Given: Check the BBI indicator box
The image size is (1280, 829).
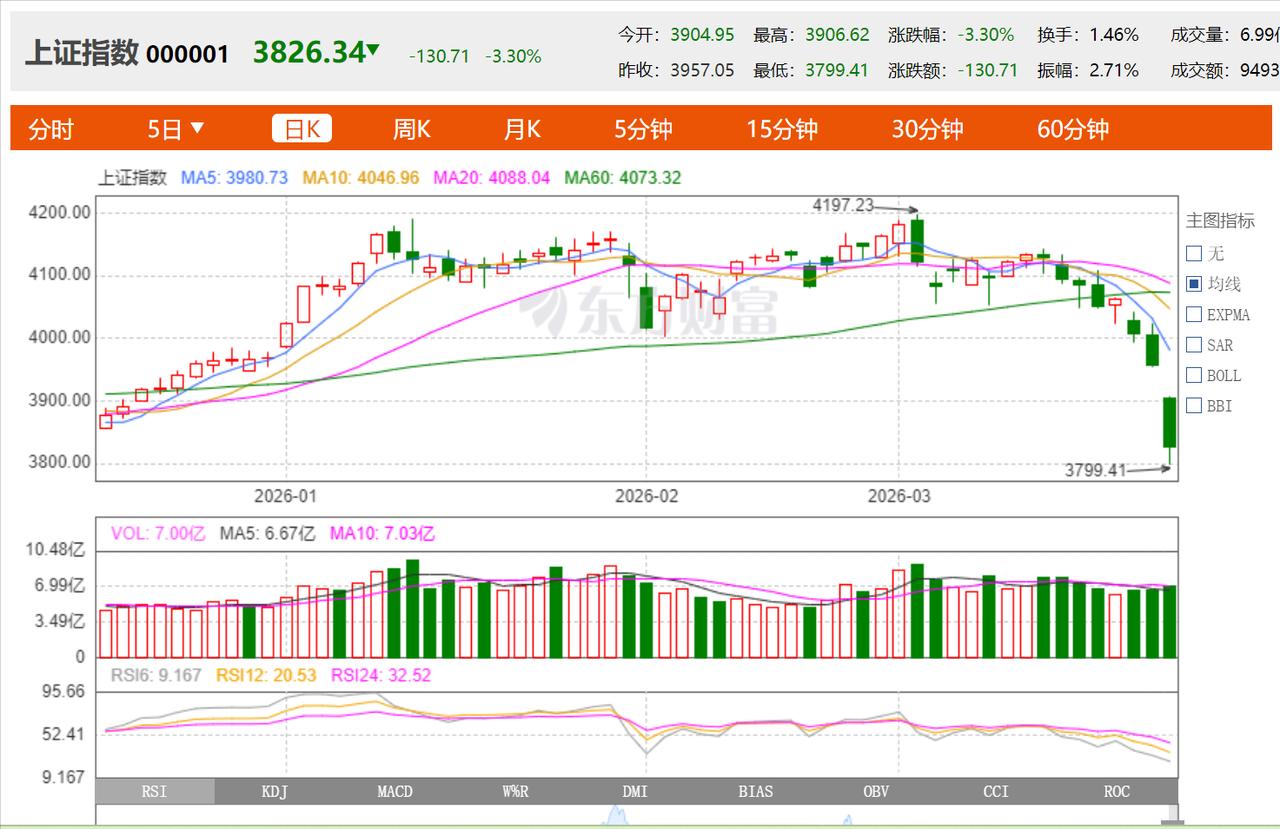Looking at the screenshot, I should 1194,406.
